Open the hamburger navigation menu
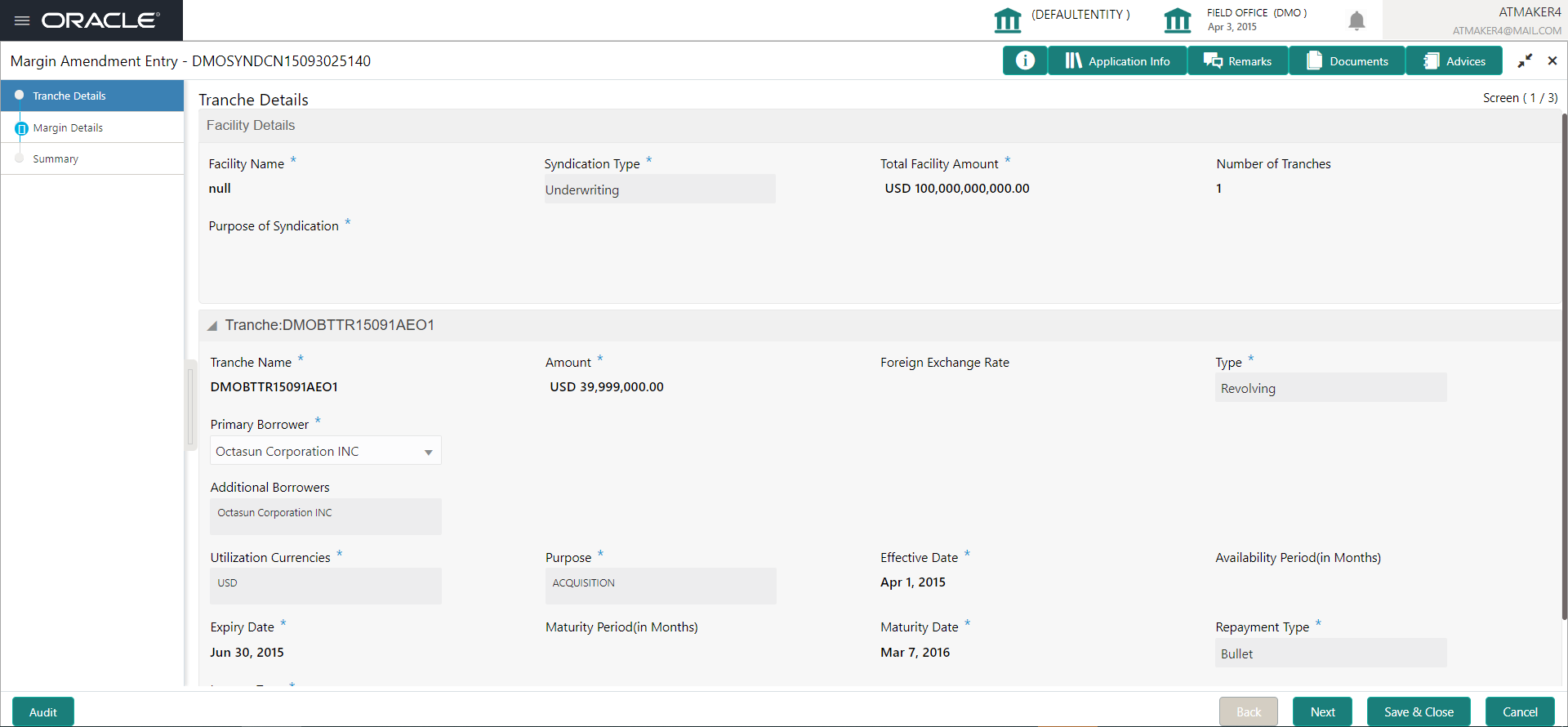 22,20
